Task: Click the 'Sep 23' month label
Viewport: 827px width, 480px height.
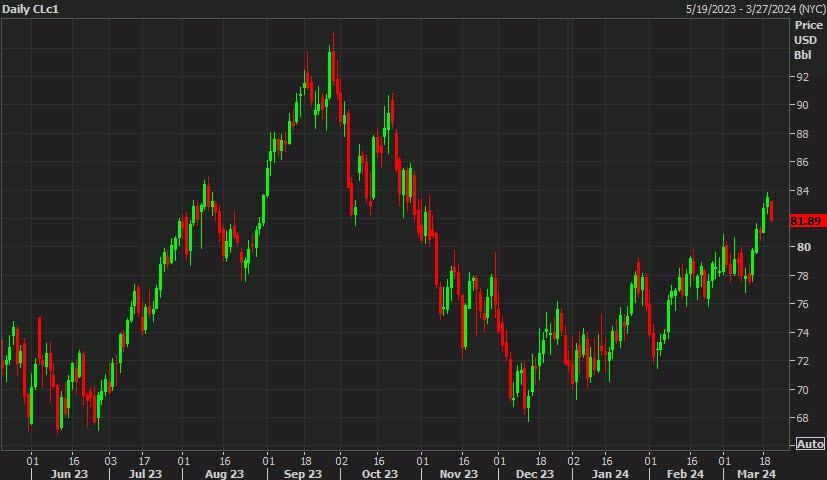Action: pyautogui.click(x=303, y=474)
